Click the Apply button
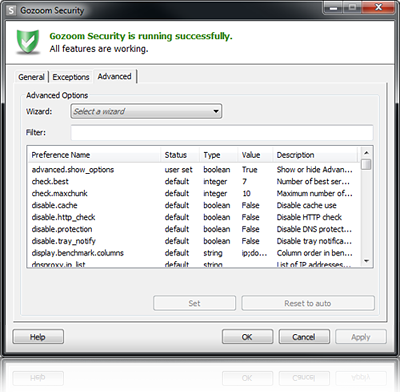400x392 pixels. coord(361,337)
